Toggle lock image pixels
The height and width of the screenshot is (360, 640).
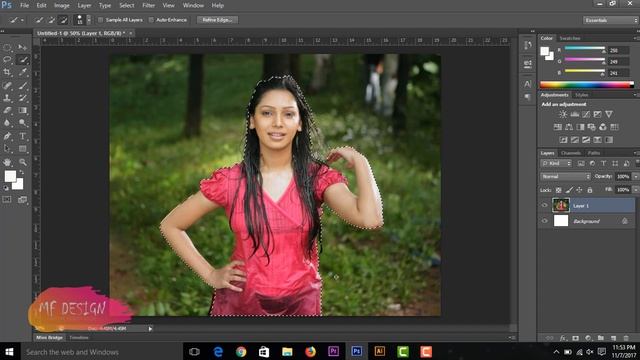[569, 190]
